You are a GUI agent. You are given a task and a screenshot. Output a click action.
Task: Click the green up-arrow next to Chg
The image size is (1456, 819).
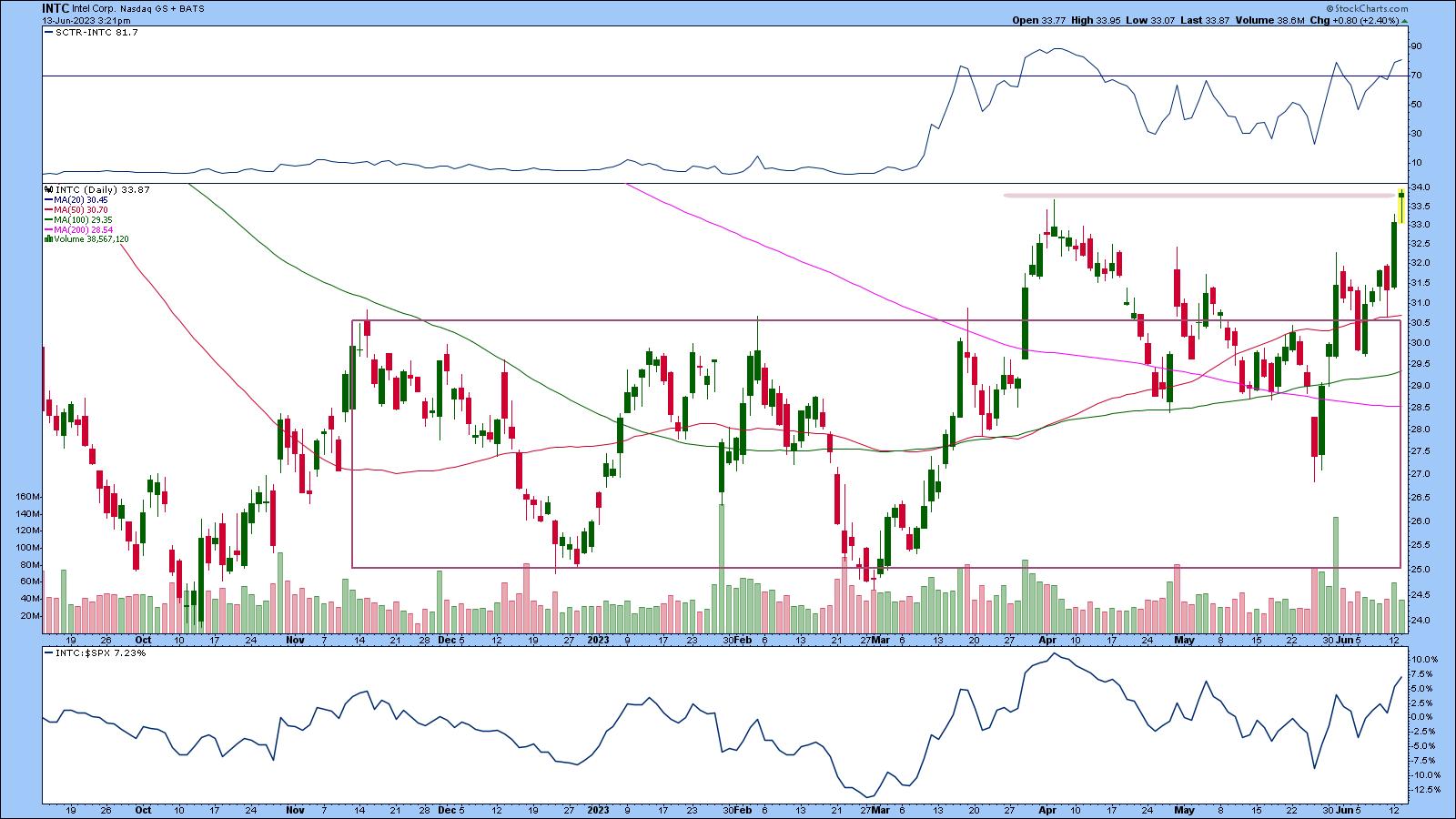pos(1404,19)
